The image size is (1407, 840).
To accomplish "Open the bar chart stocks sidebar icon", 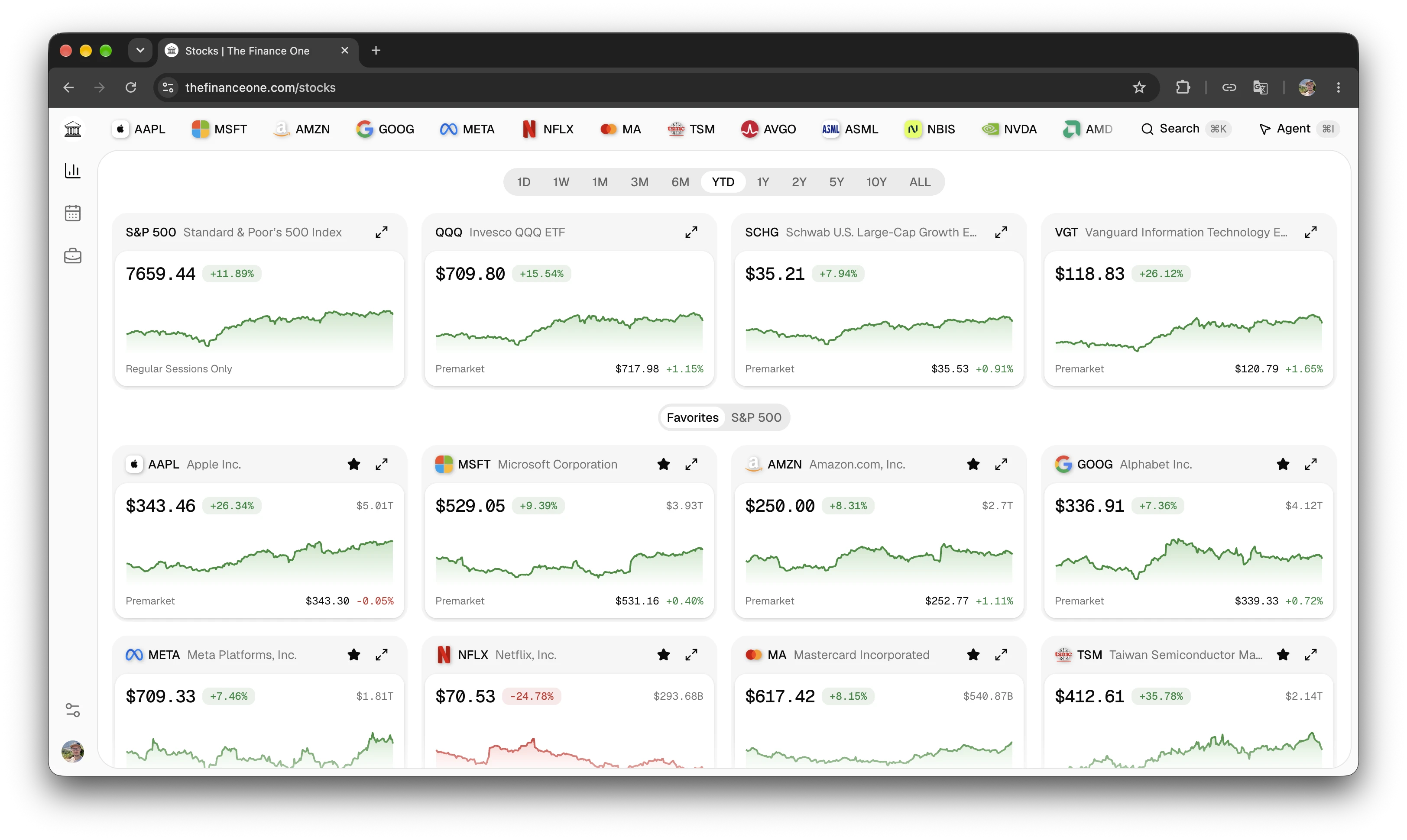I will tap(72, 170).
